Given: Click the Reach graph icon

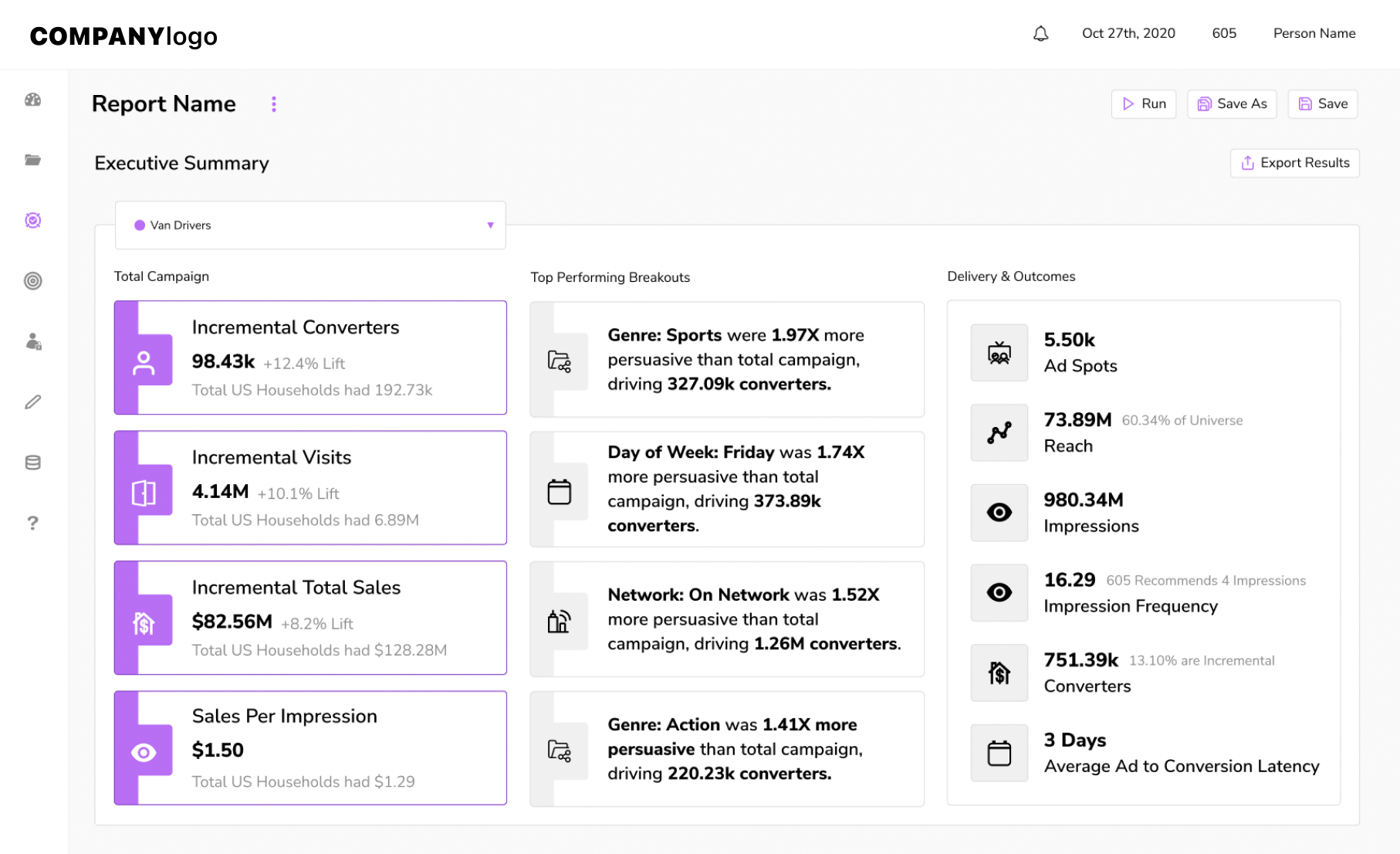Looking at the screenshot, I should 999,432.
